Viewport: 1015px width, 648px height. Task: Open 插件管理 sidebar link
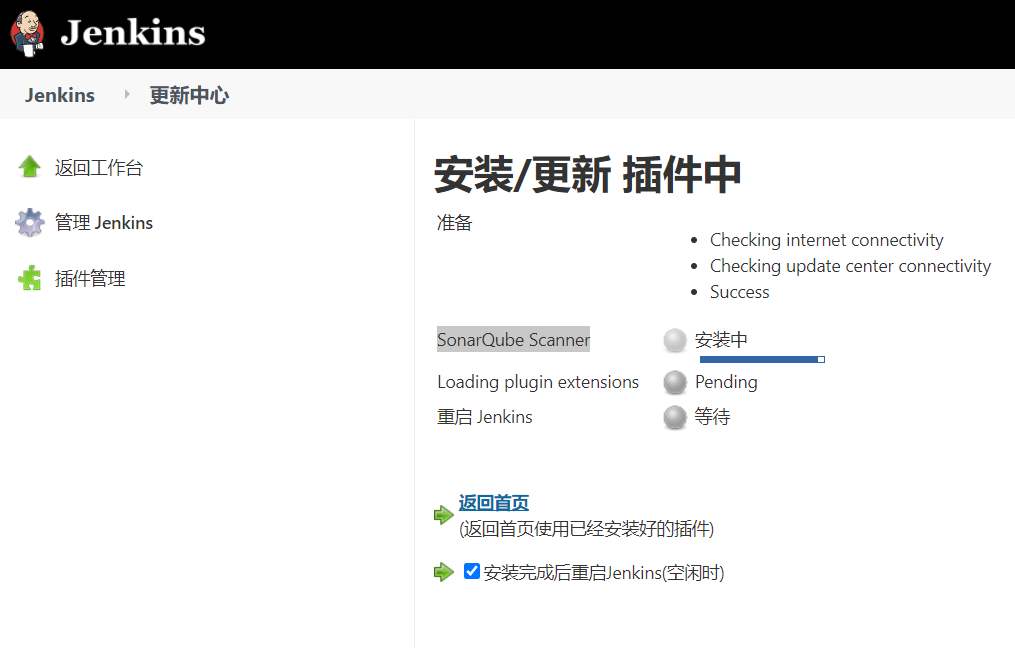(90, 278)
